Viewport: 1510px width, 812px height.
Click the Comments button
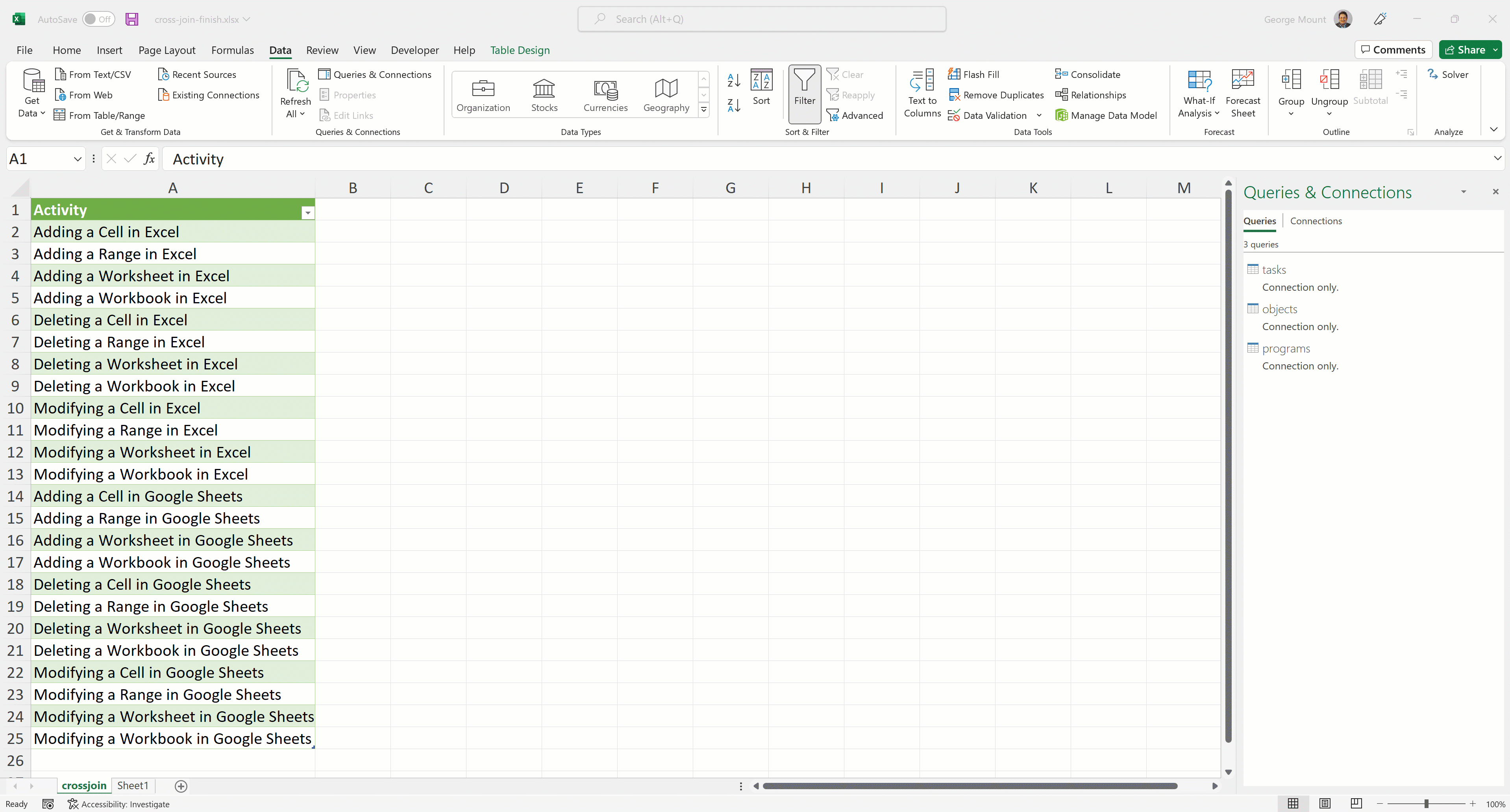coord(1393,50)
